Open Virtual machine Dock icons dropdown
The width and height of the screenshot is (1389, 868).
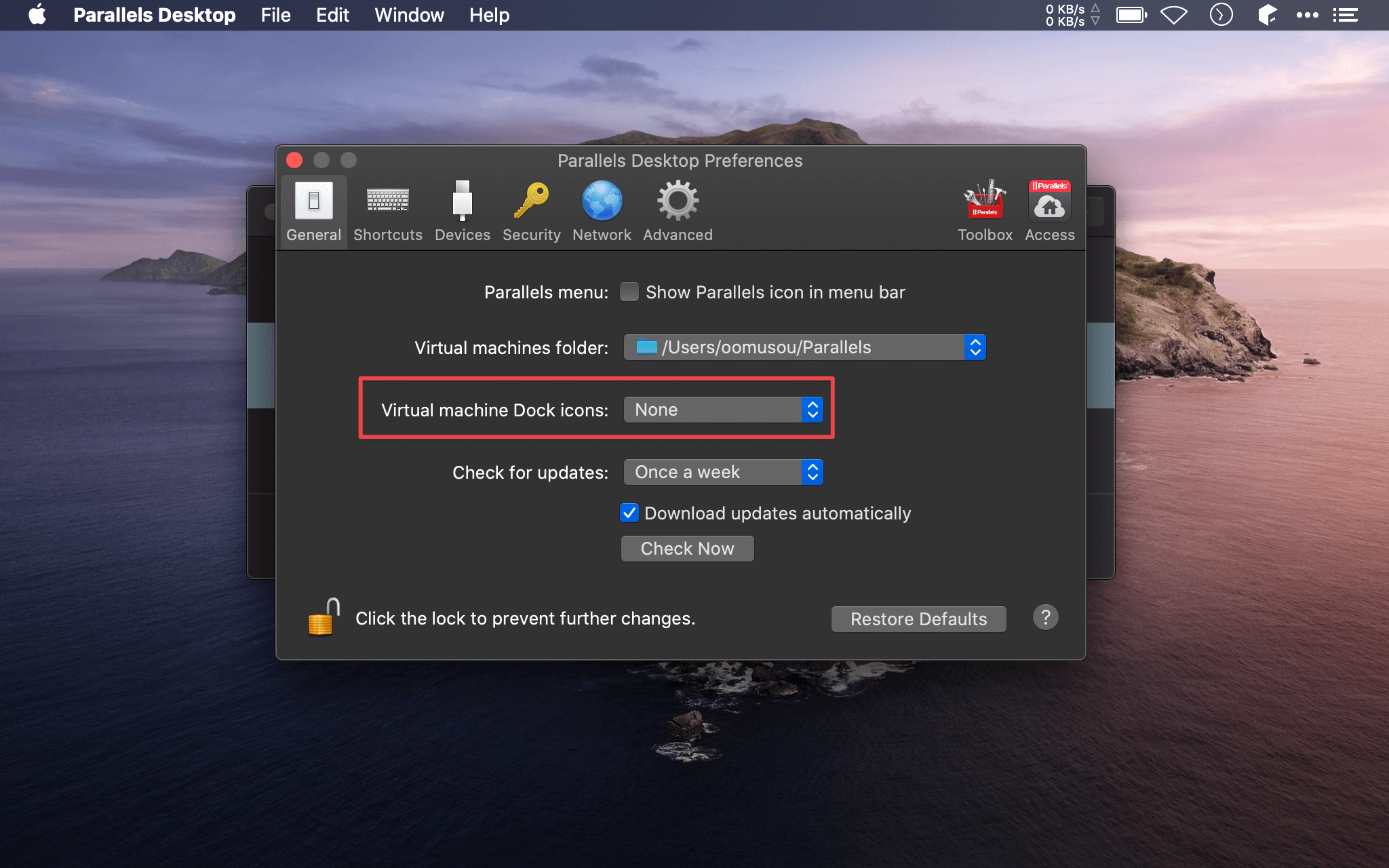[723, 410]
